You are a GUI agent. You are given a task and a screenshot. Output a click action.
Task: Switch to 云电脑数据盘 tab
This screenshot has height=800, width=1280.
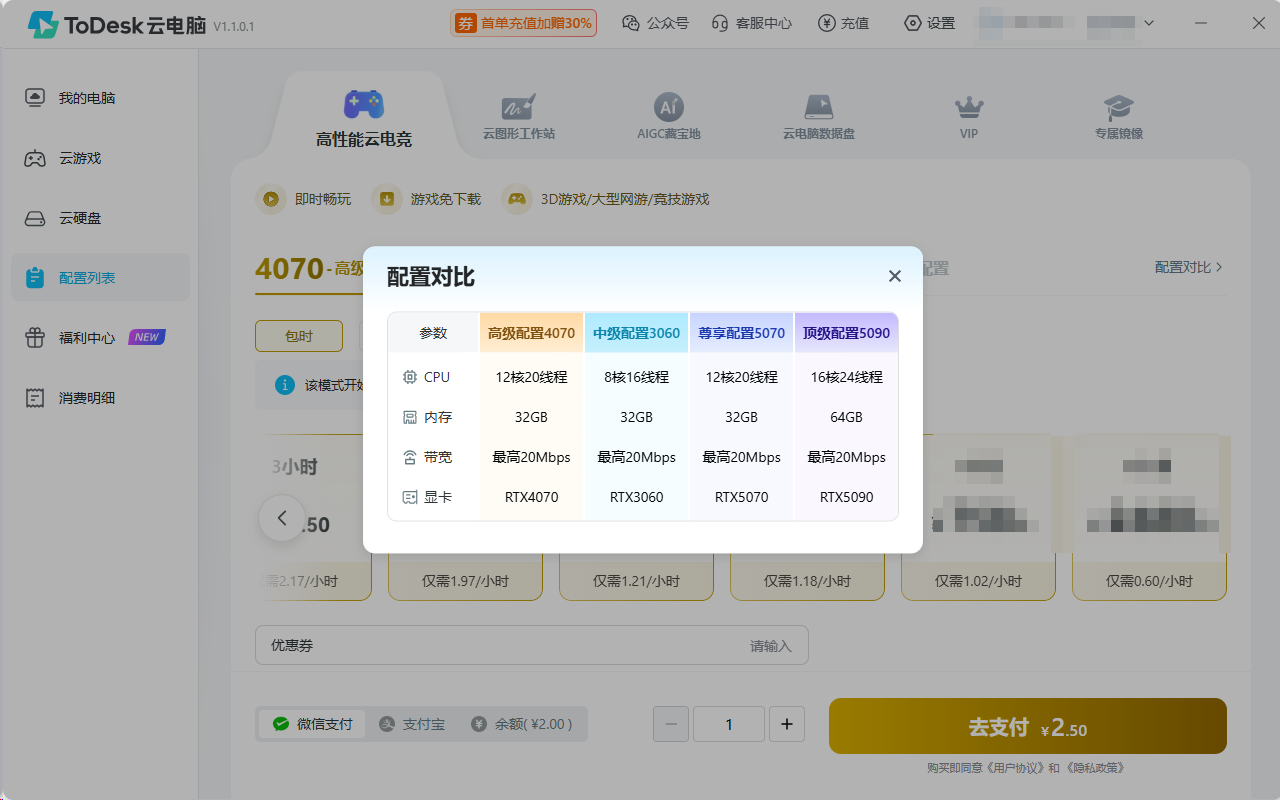pos(818,117)
